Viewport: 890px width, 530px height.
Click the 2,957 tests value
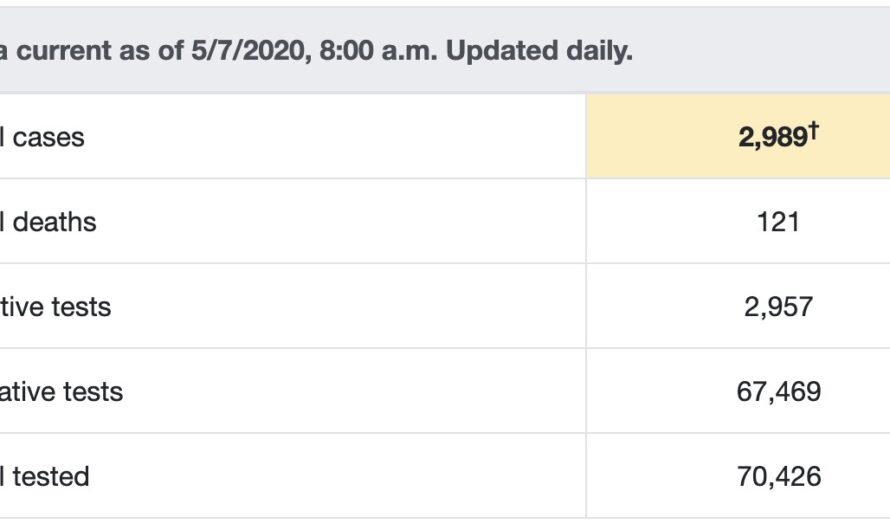tap(778, 306)
